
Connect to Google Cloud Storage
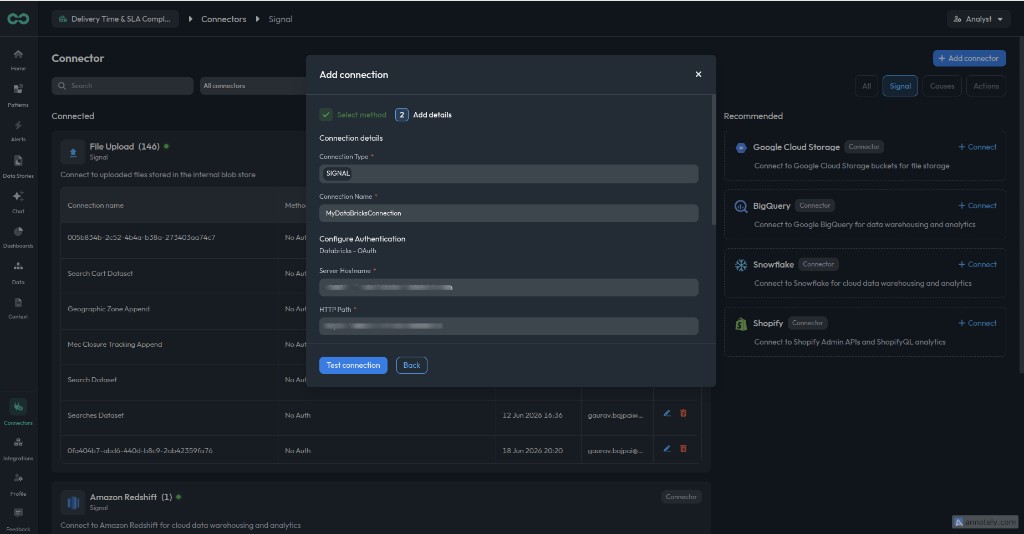point(977,147)
